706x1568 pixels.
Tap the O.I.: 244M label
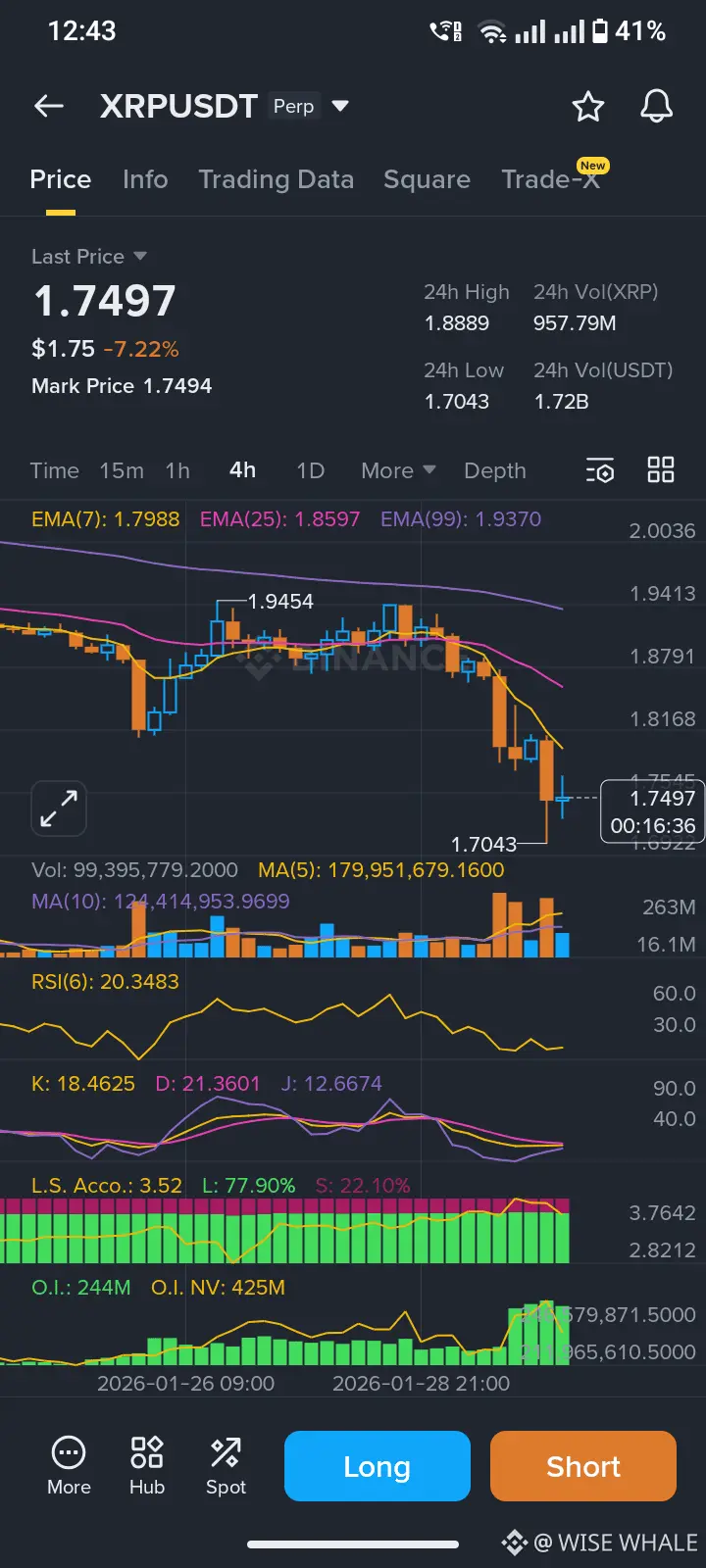[81, 1288]
